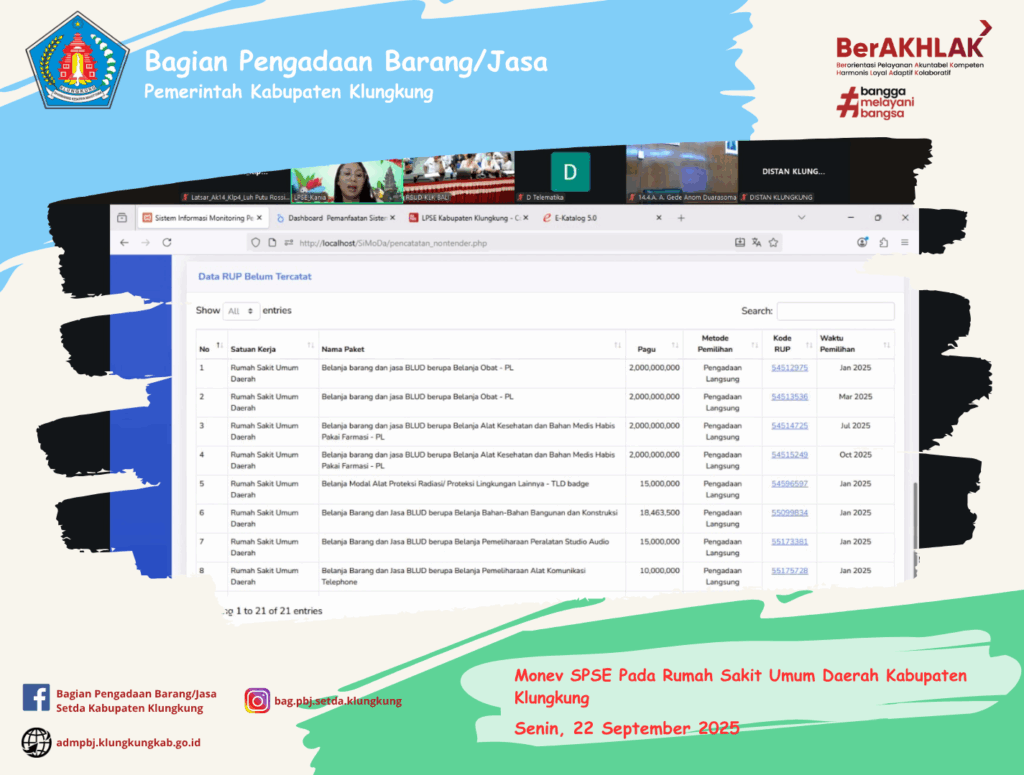Open the Firefox hamburger application menu

[x=904, y=243]
